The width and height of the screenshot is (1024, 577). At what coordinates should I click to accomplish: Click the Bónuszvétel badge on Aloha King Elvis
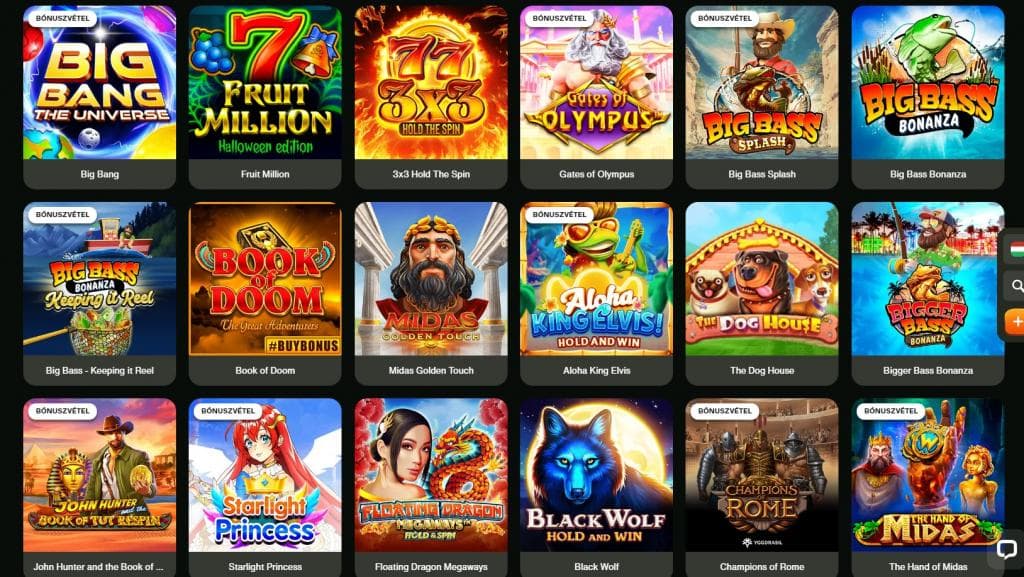[x=560, y=214]
